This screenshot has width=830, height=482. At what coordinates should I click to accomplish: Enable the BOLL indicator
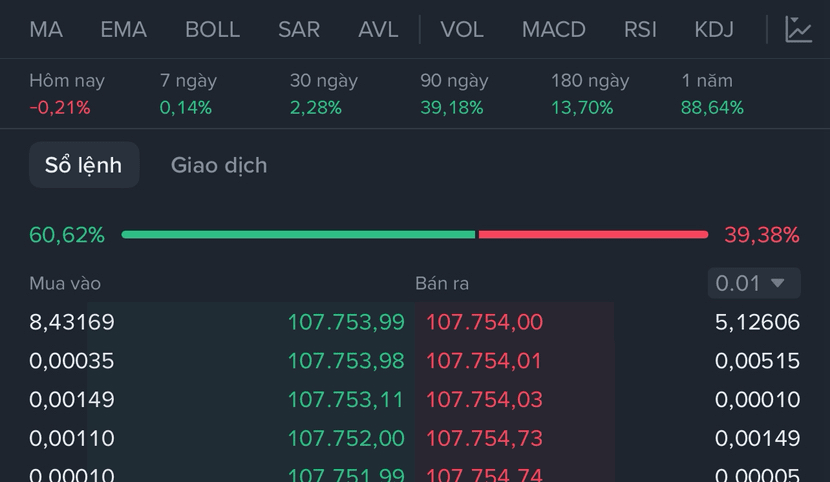pos(212,30)
